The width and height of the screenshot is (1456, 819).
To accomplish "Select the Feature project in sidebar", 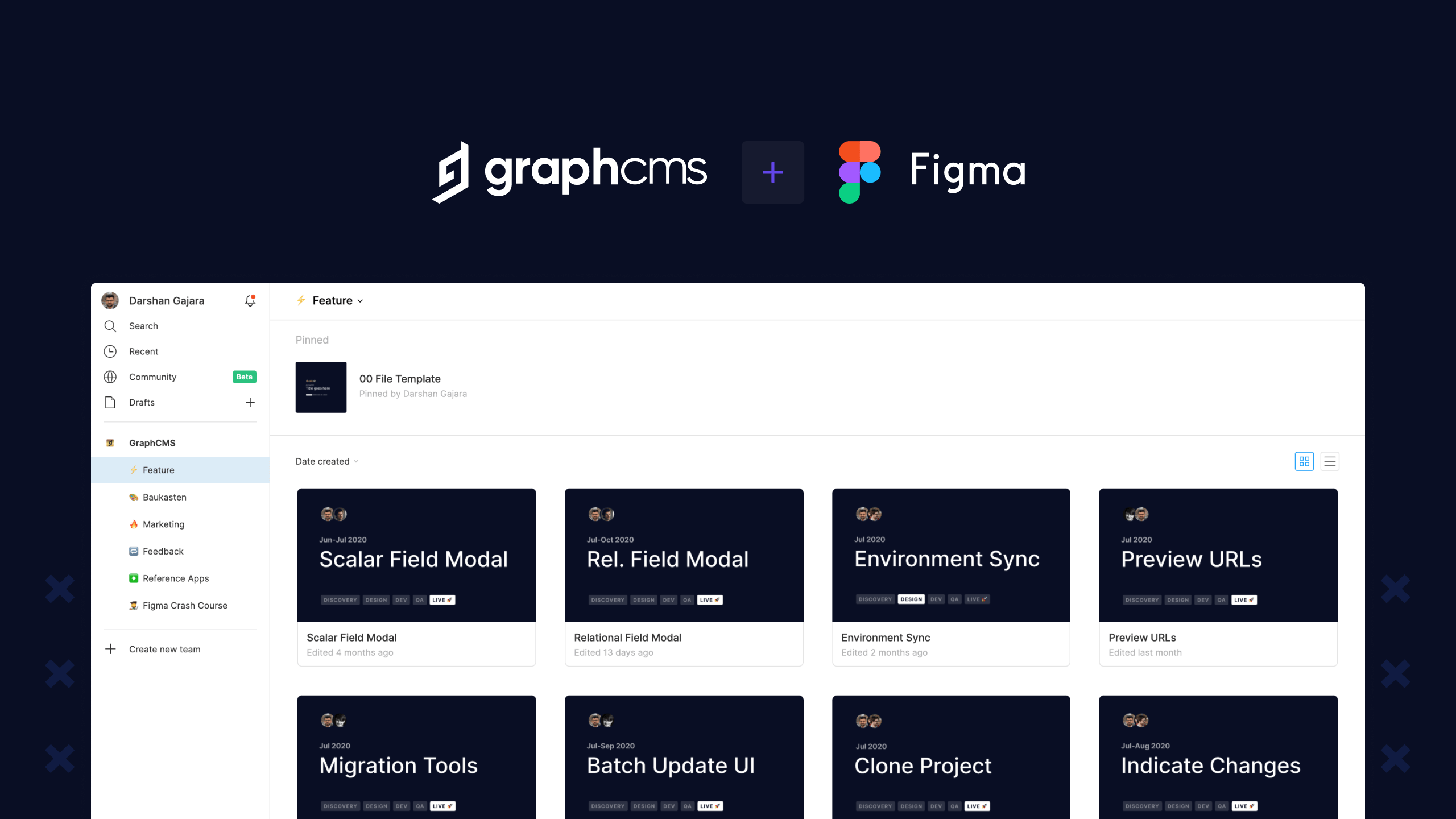I will (x=158, y=469).
